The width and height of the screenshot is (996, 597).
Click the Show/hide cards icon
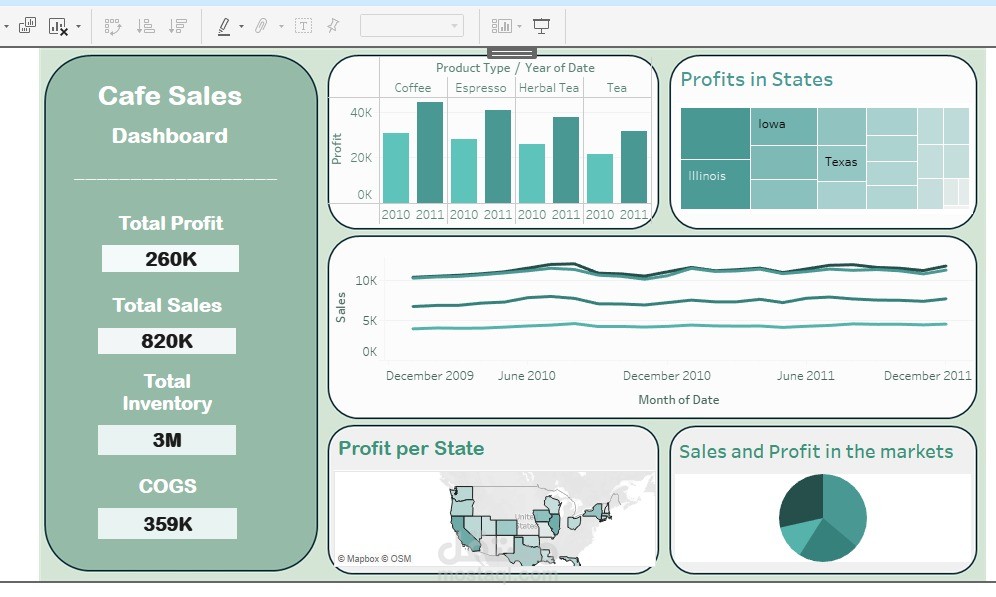tap(501, 26)
